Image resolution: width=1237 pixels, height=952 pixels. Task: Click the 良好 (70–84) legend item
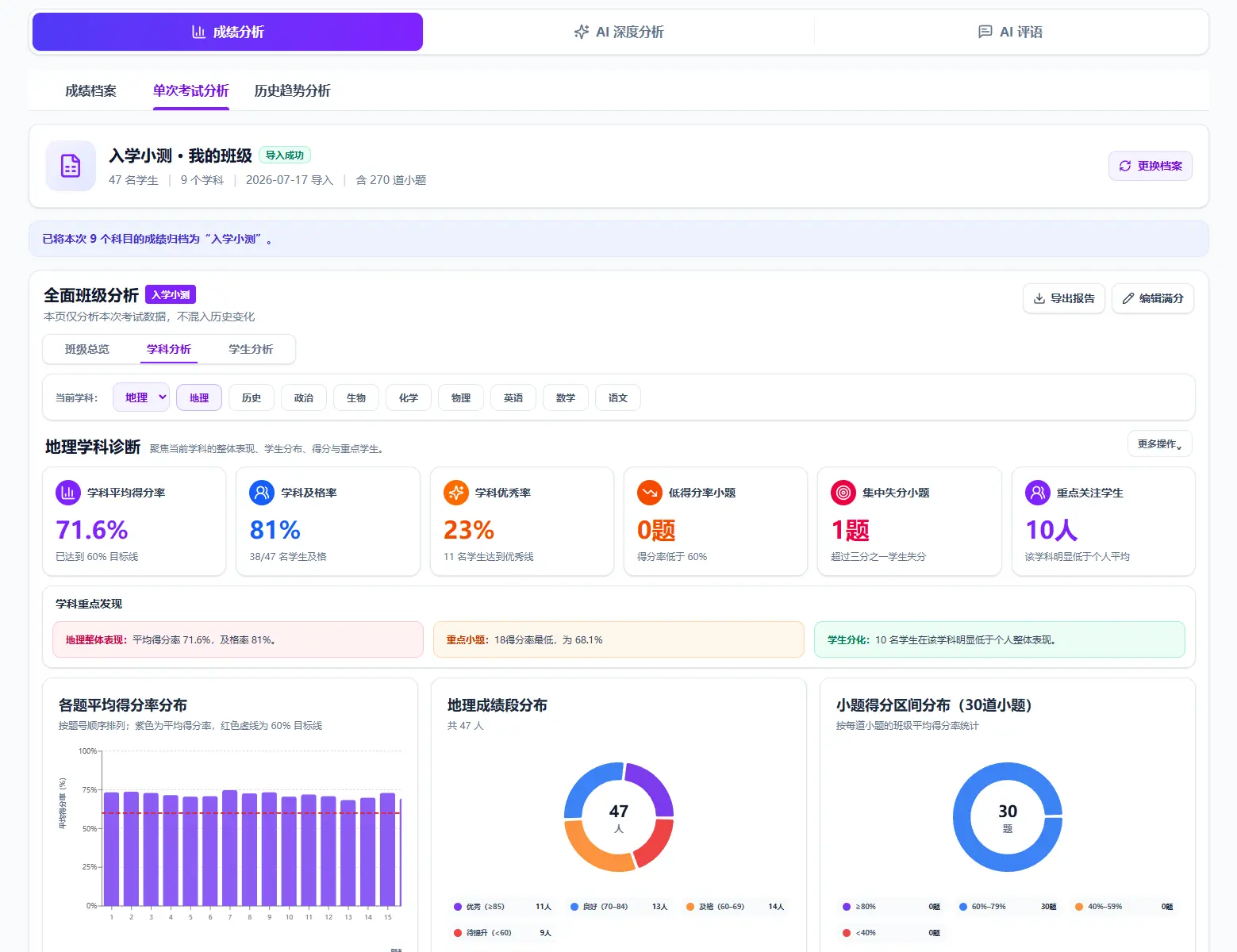click(x=619, y=907)
